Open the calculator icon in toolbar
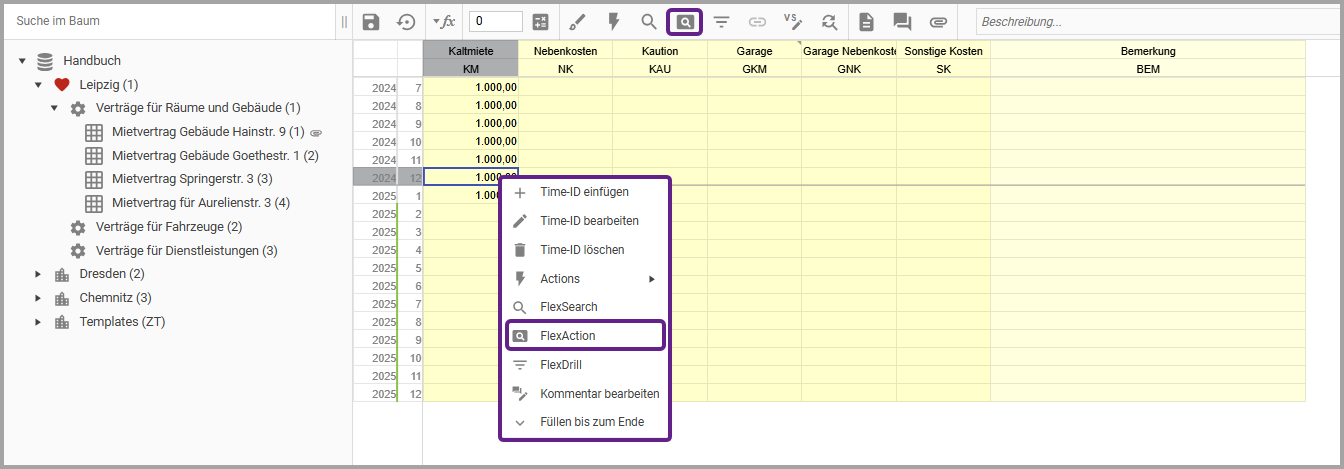The width and height of the screenshot is (1344, 469). (541, 21)
